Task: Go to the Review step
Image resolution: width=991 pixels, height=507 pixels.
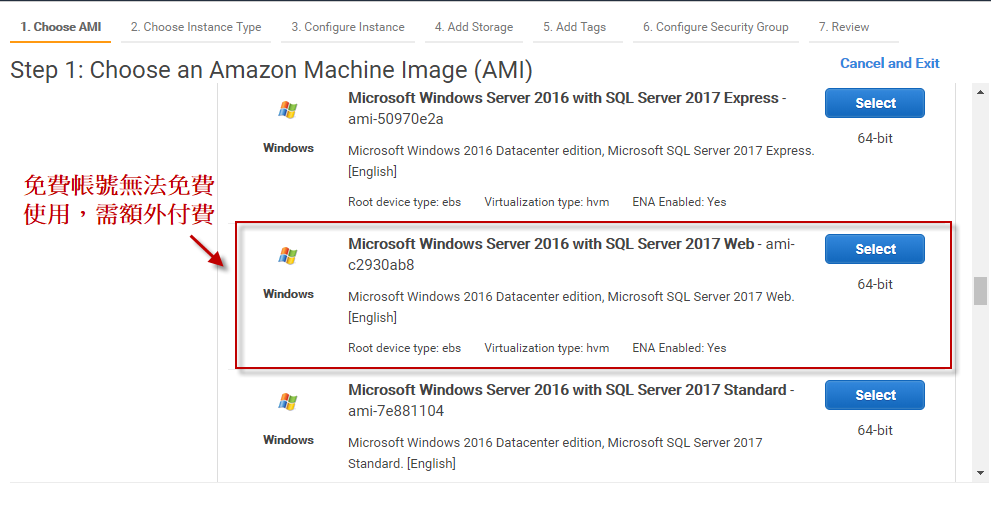Action: click(844, 27)
